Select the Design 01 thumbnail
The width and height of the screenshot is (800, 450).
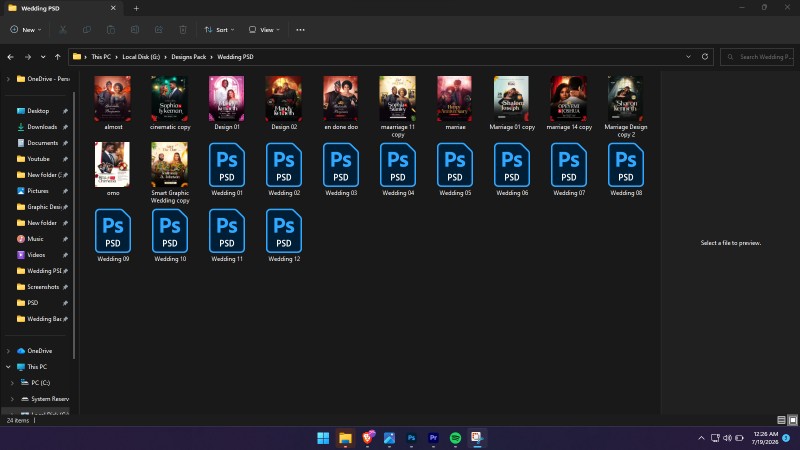[227, 99]
